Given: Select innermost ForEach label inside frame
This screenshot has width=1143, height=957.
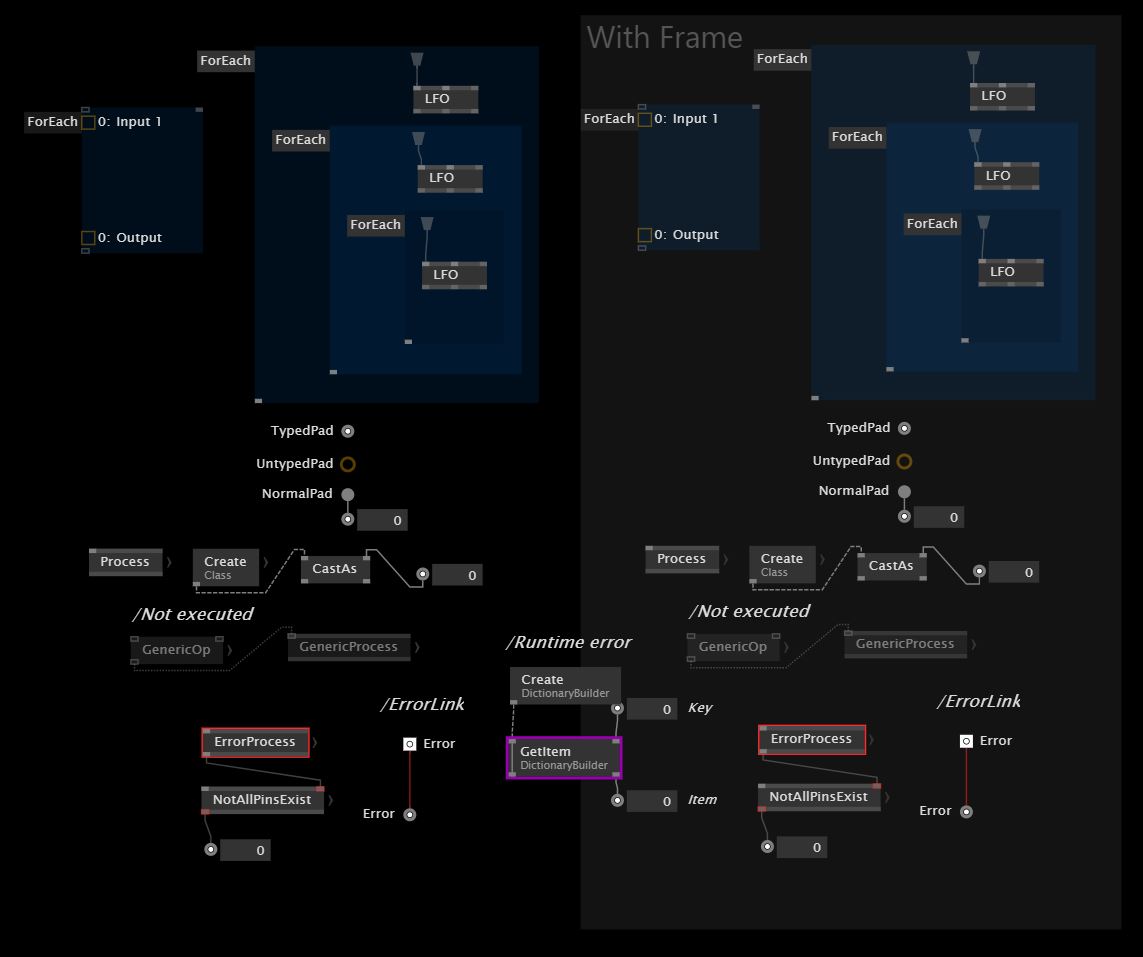Looking at the screenshot, I should coord(932,224).
